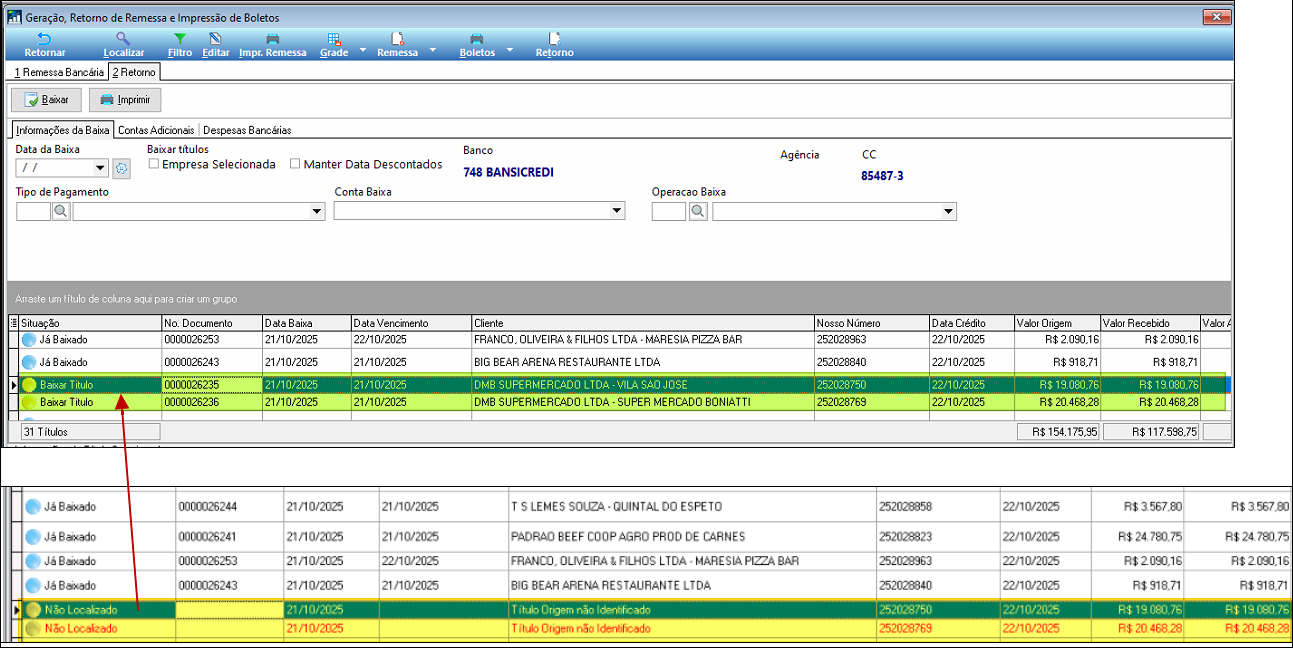The image size is (1293, 649).
Task: Open the Localizar search tool
Action: coord(123,39)
